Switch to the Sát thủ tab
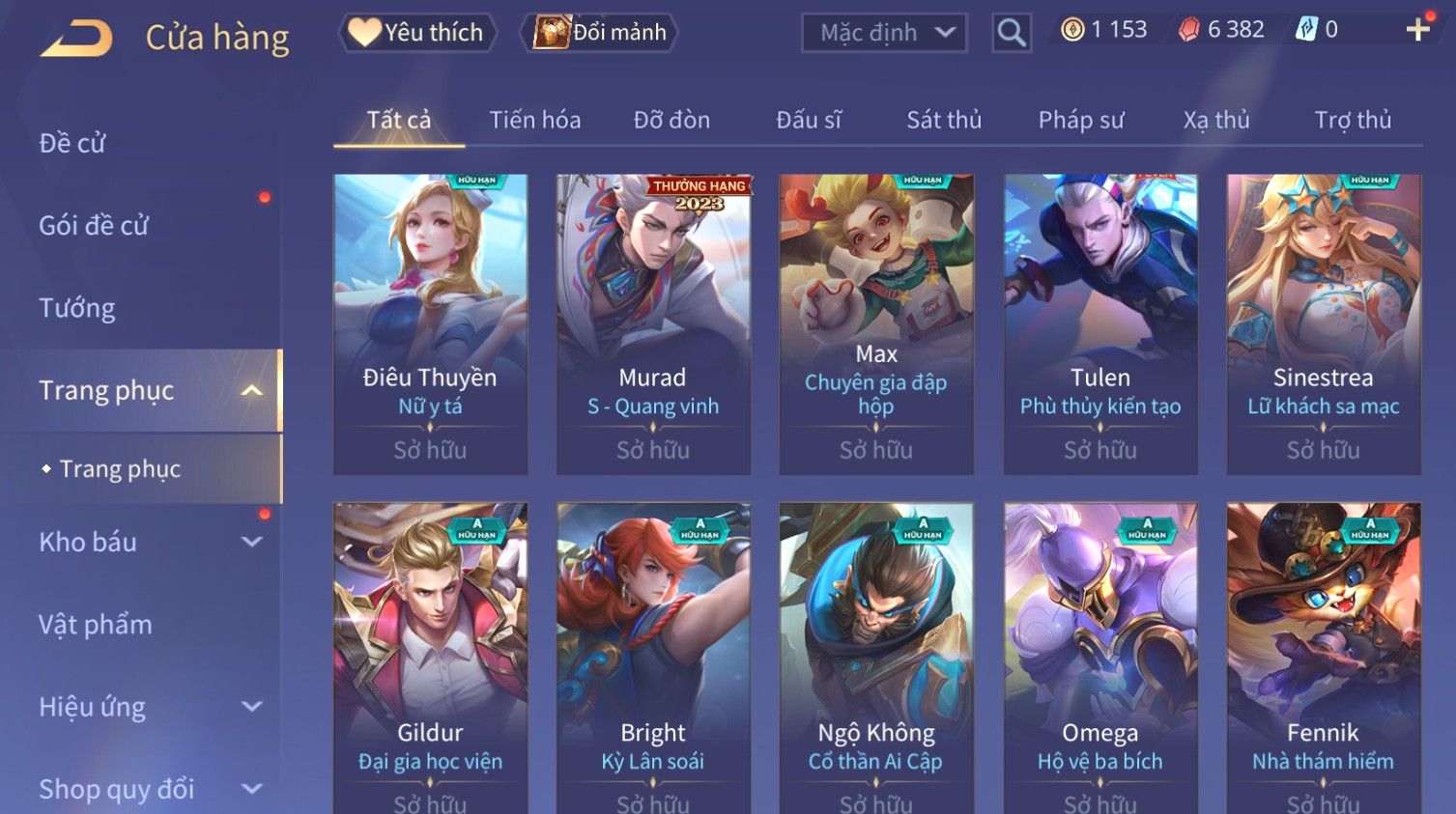1456x814 pixels. 944,120
